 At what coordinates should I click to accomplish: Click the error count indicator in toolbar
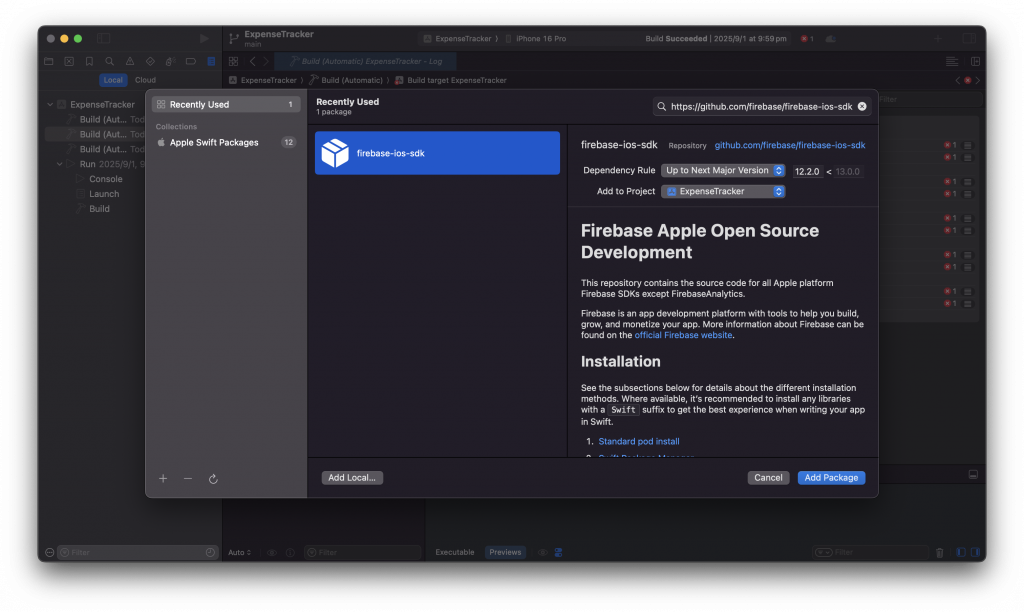807,39
